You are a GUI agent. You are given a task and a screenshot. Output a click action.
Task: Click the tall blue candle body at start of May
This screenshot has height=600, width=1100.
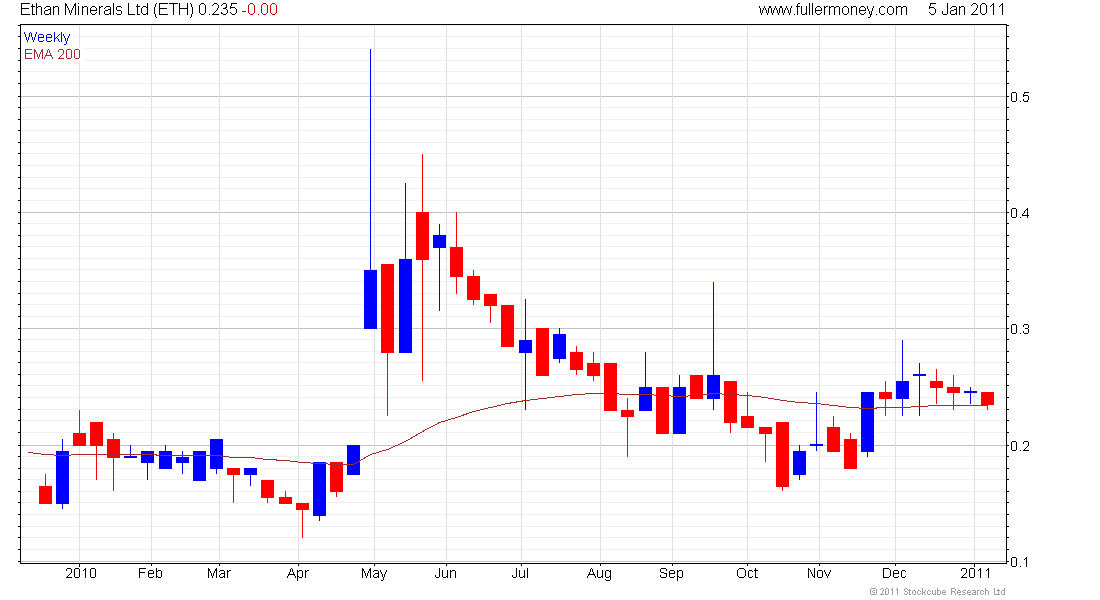[x=370, y=300]
